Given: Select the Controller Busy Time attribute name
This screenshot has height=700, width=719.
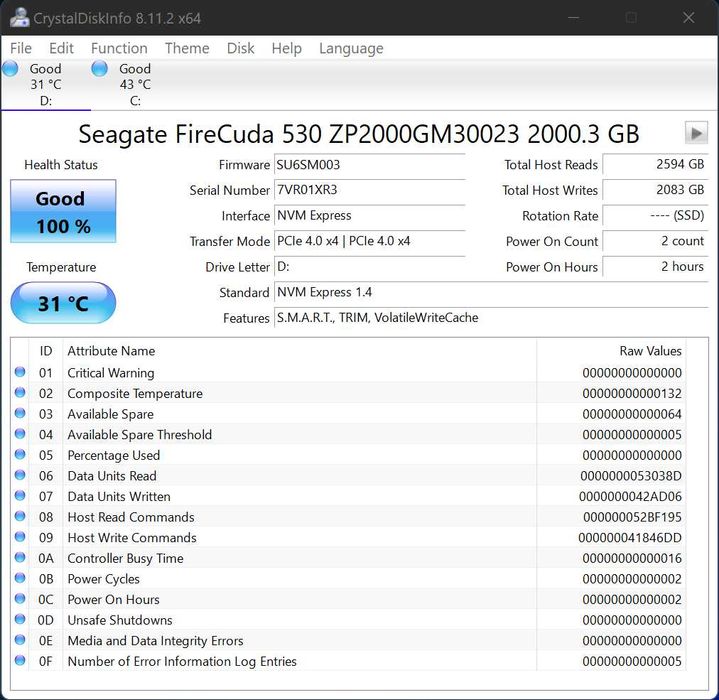Looking at the screenshot, I should tap(125, 559).
